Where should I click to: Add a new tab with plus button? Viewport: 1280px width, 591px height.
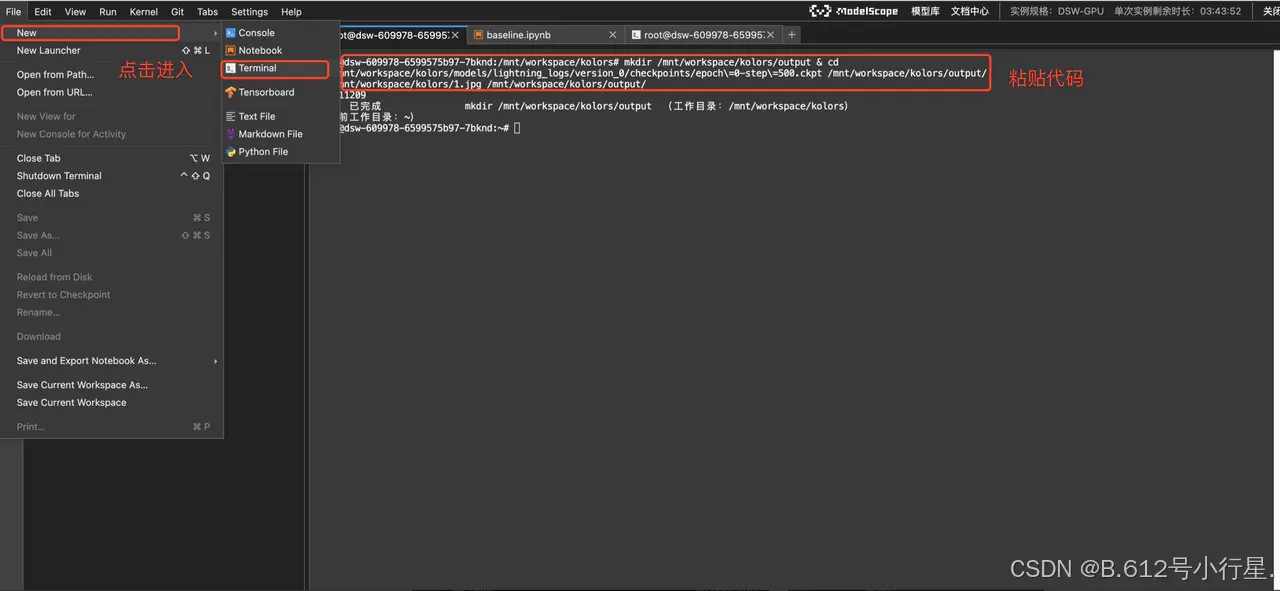point(791,34)
